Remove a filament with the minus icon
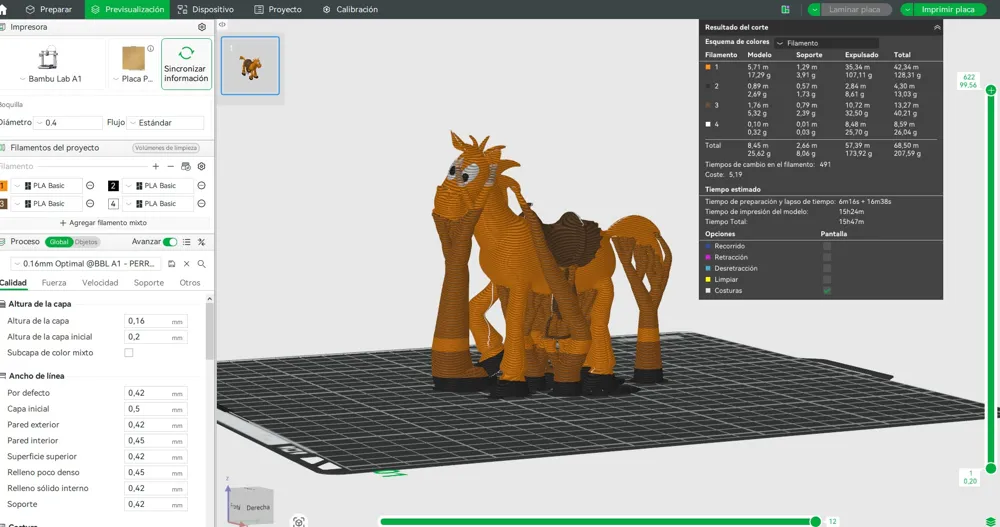1000x527 pixels. pyautogui.click(x=170, y=167)
